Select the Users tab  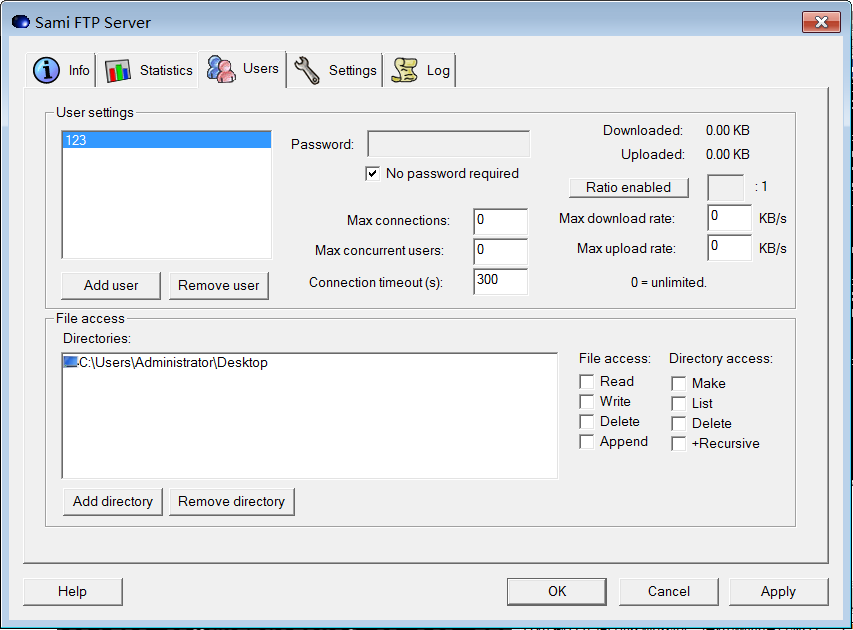coord(243,69)
